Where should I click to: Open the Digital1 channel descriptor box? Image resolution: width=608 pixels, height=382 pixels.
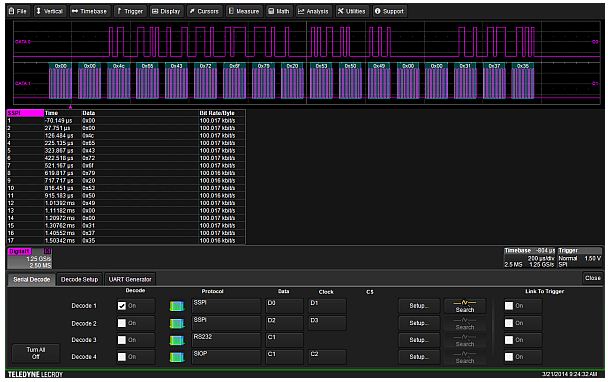pos(29,258)
